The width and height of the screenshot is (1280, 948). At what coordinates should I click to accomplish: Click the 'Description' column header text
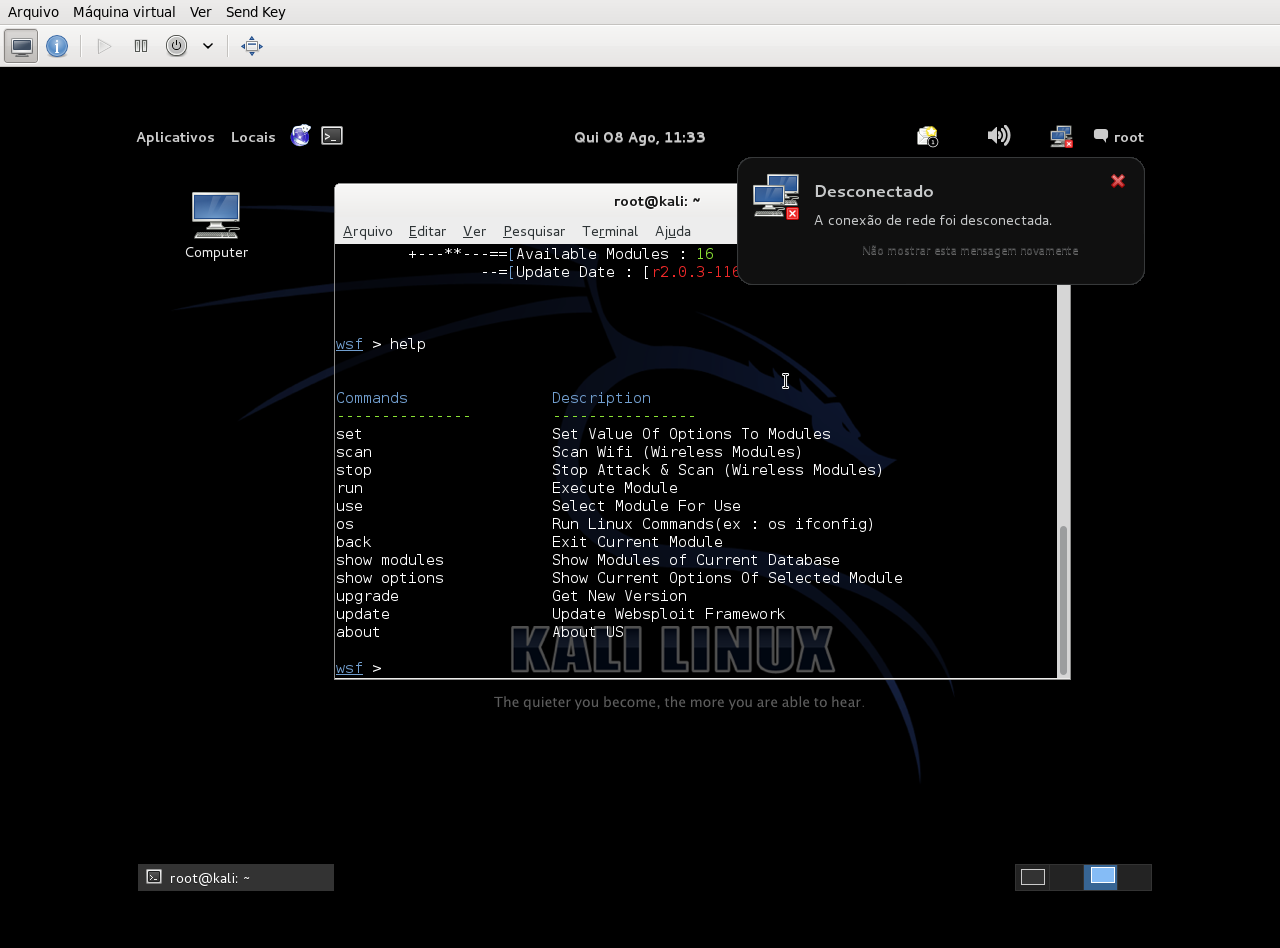601,398
